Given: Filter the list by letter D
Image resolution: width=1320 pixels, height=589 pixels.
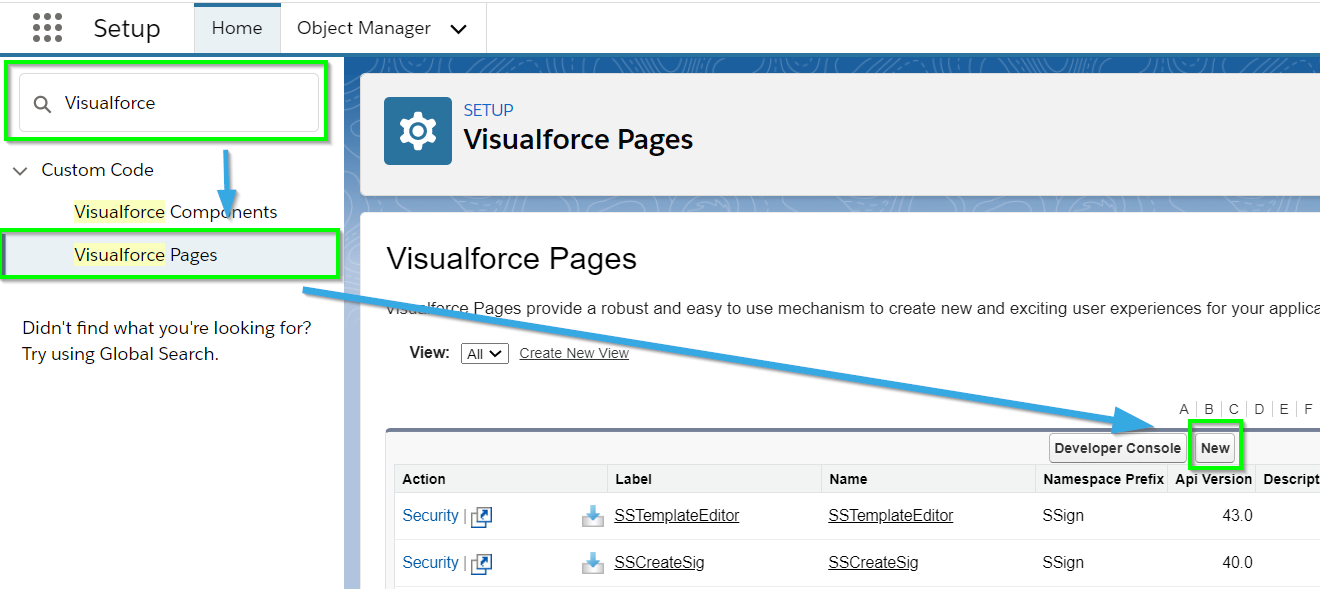Looking at the screenshot, I should point(1259,409).
